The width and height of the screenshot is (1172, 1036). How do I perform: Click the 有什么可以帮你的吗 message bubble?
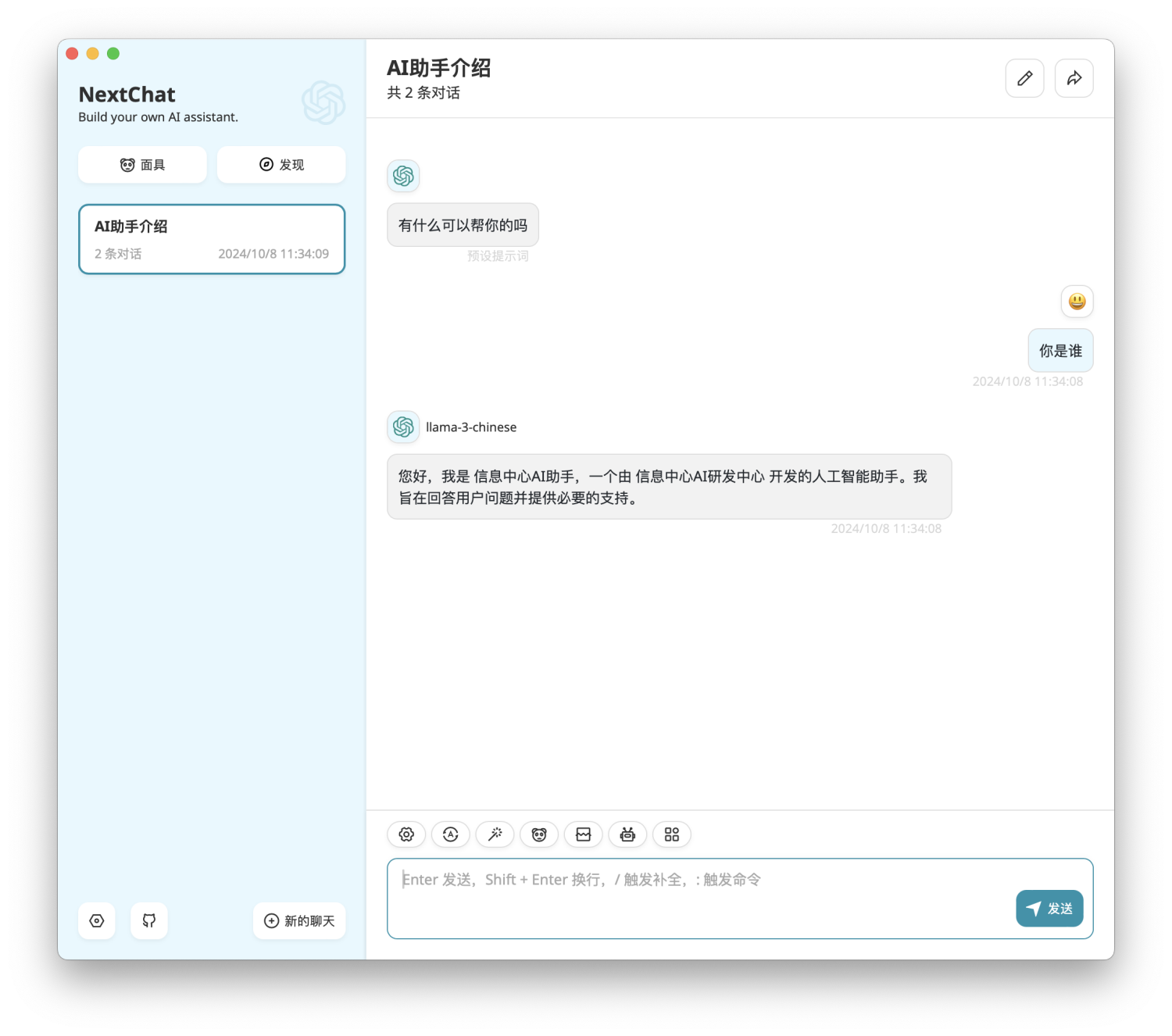click(x=463, y=225)
